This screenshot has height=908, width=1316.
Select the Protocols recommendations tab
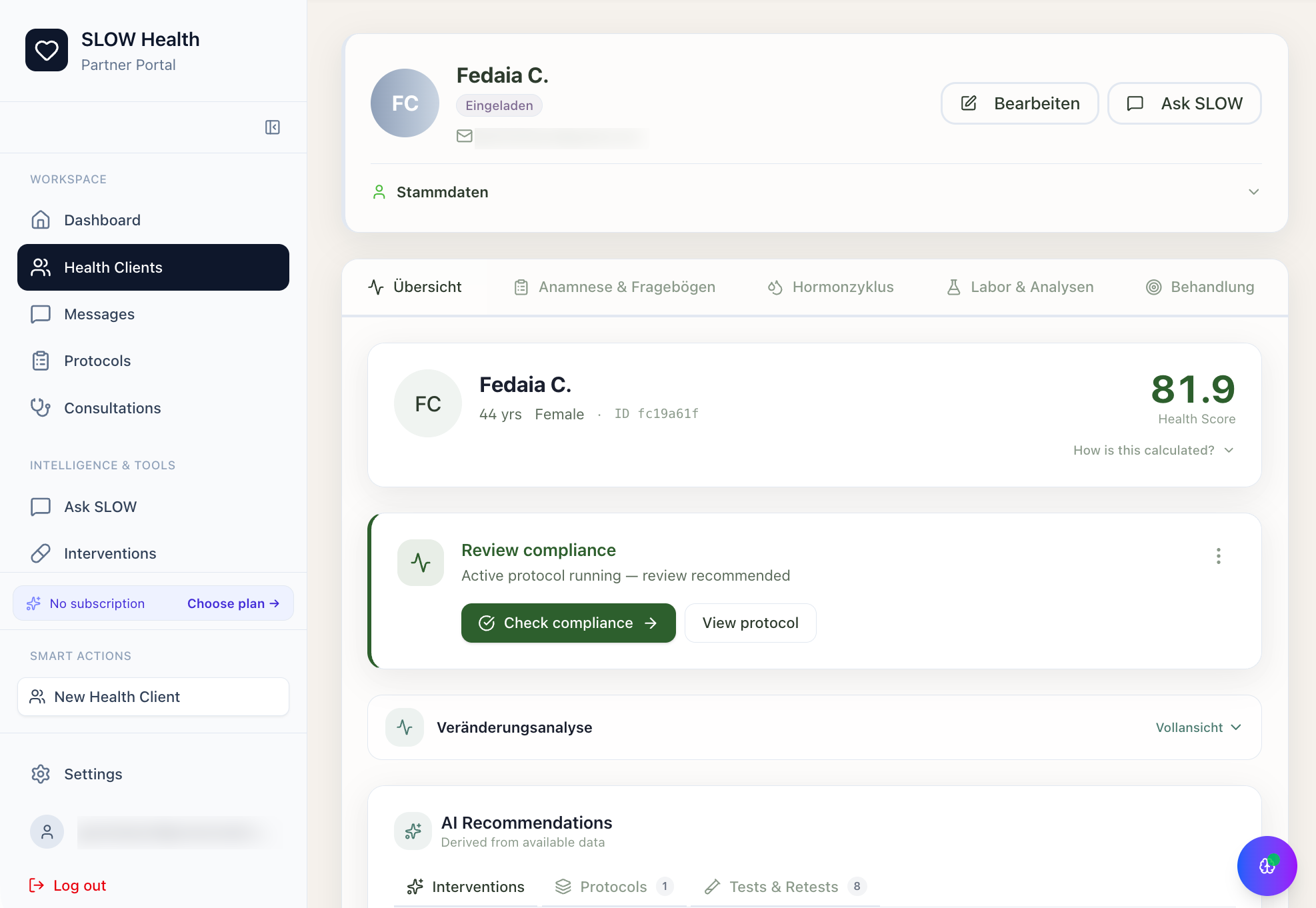[614, 887]
